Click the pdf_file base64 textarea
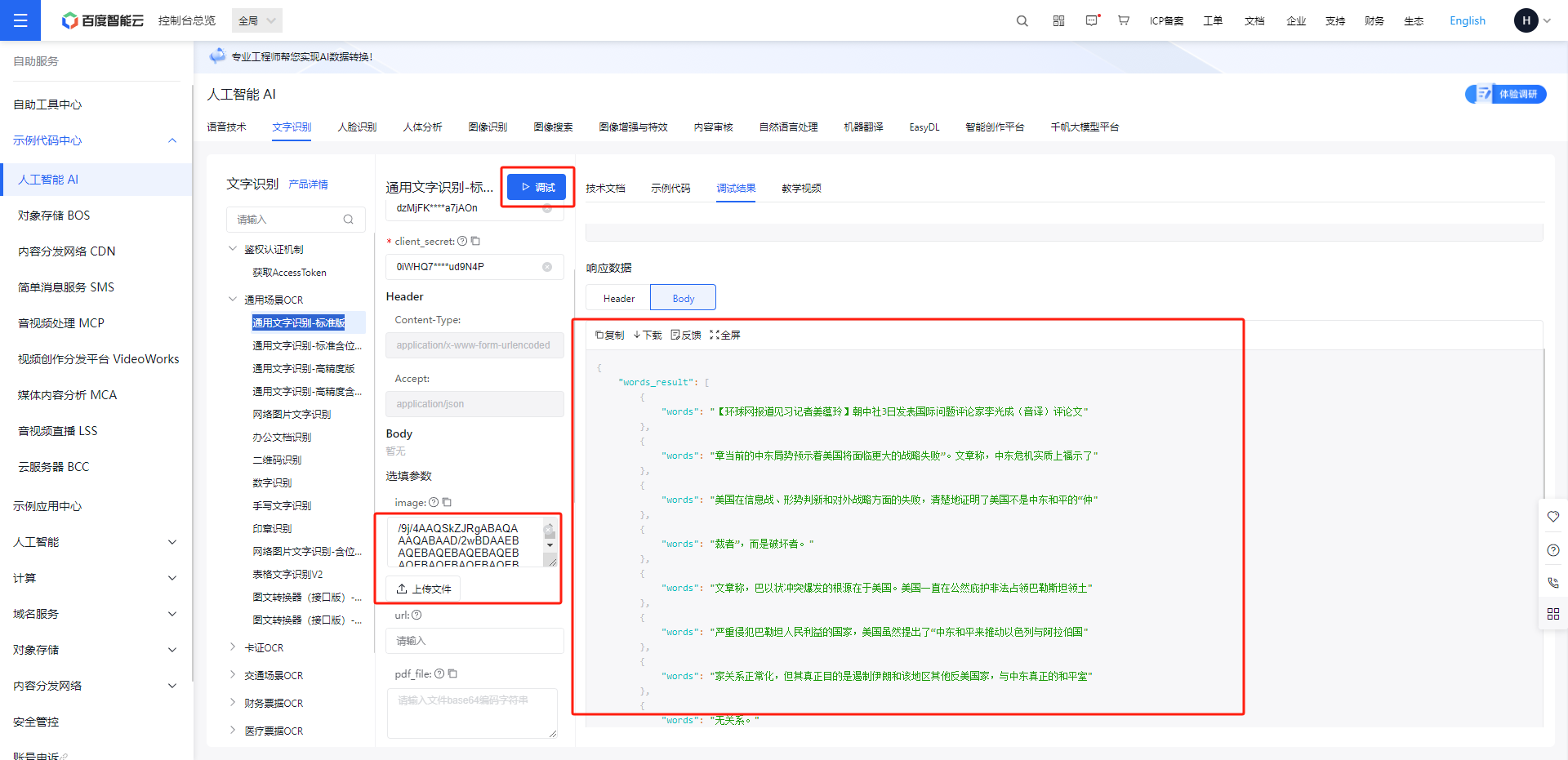This screenshot has height=760, width=1568. click(472, 713)
